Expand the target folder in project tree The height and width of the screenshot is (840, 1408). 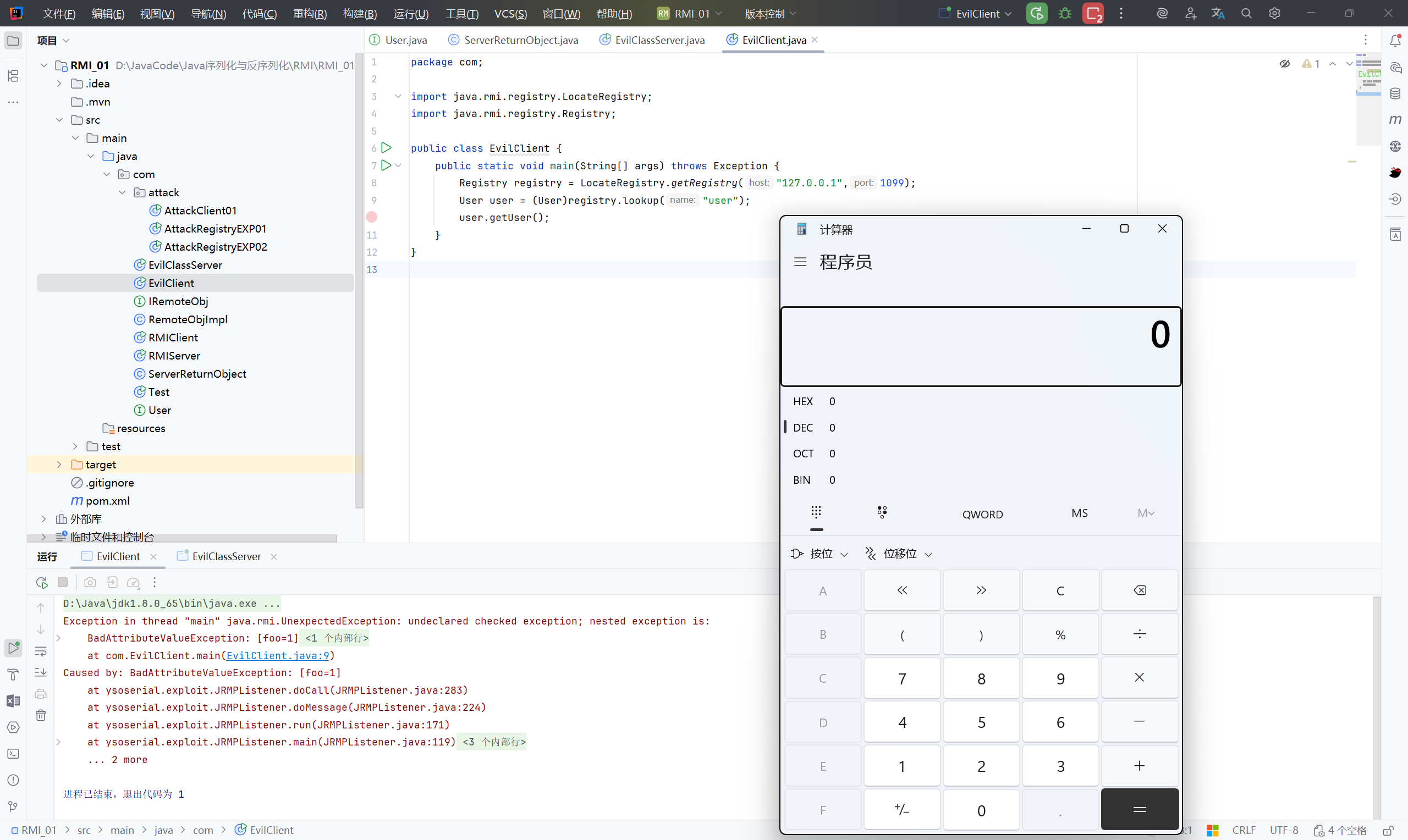click(x=59, y=465)
